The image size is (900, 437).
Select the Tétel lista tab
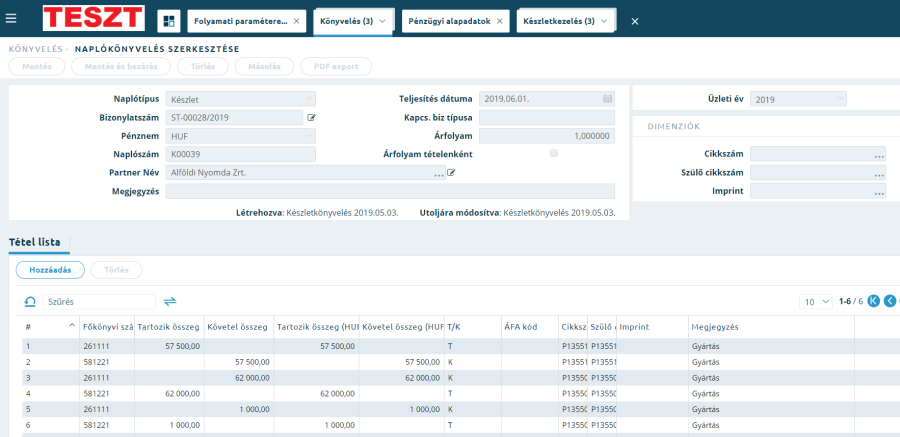click(x=34, y=242)
